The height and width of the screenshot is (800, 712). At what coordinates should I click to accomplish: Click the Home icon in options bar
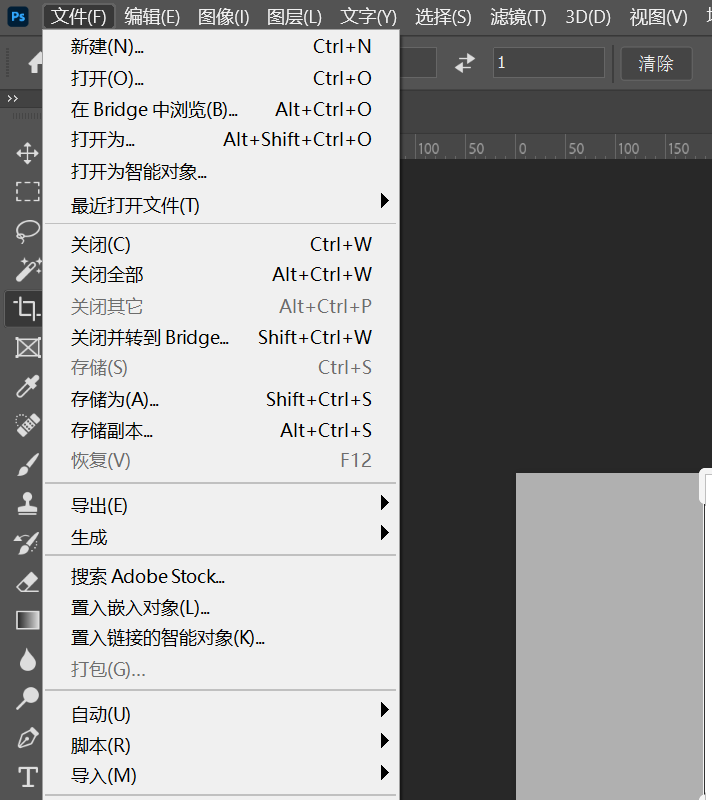(35, 63)
